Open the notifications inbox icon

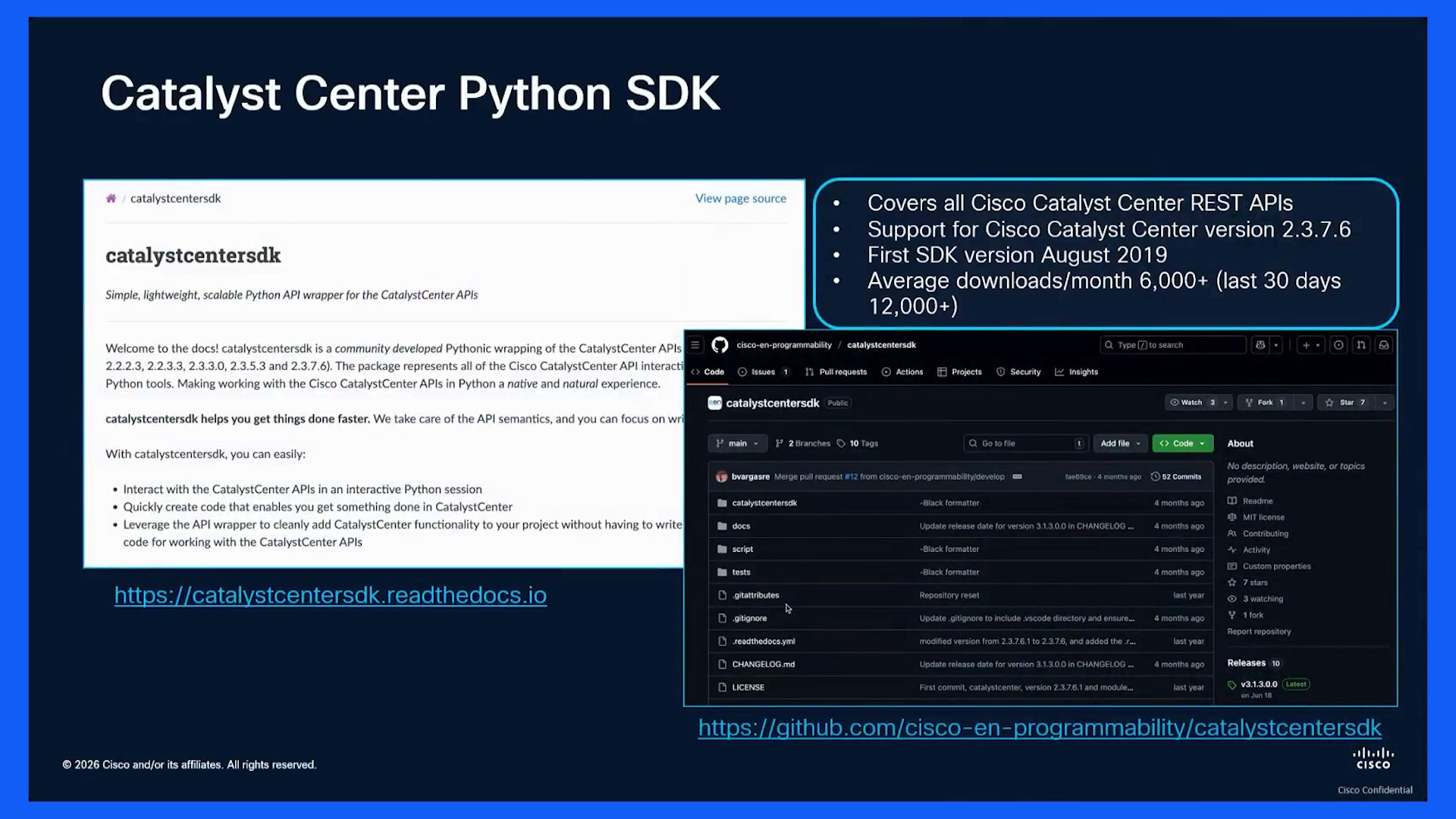pos(1384,345)
